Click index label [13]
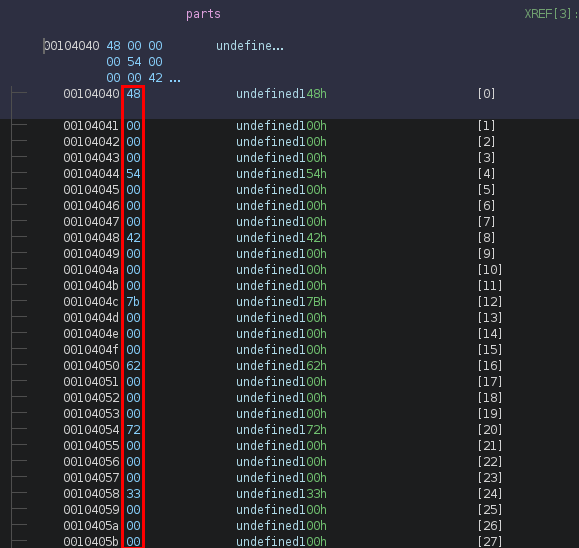579x548 pixels. (x=490, y=318)
